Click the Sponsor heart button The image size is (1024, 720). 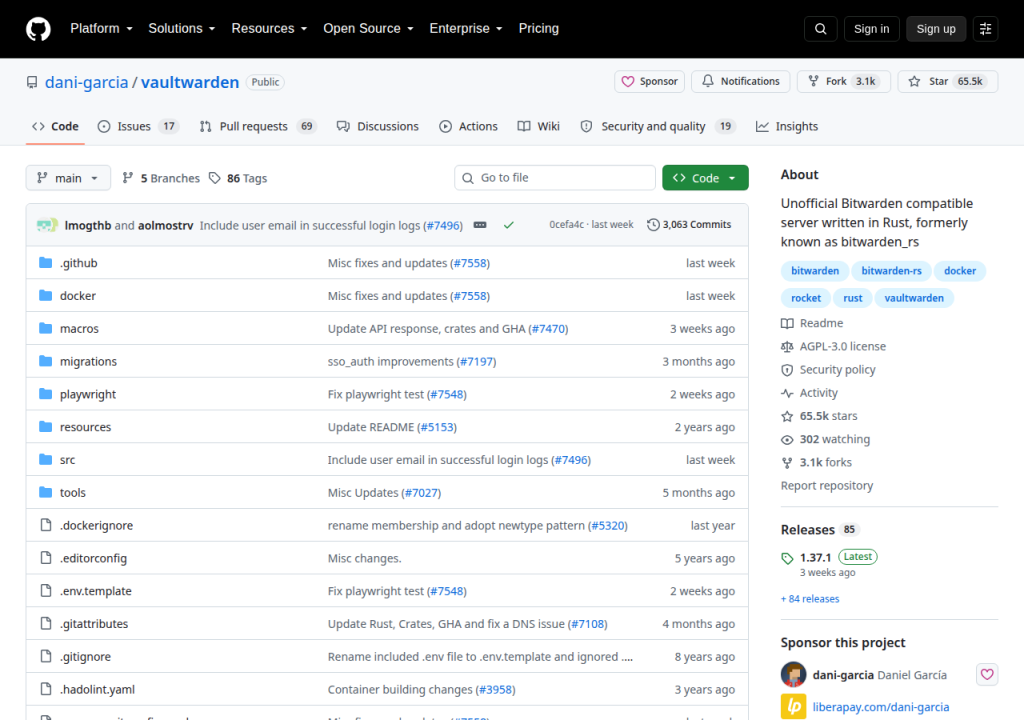pos(649,82)
